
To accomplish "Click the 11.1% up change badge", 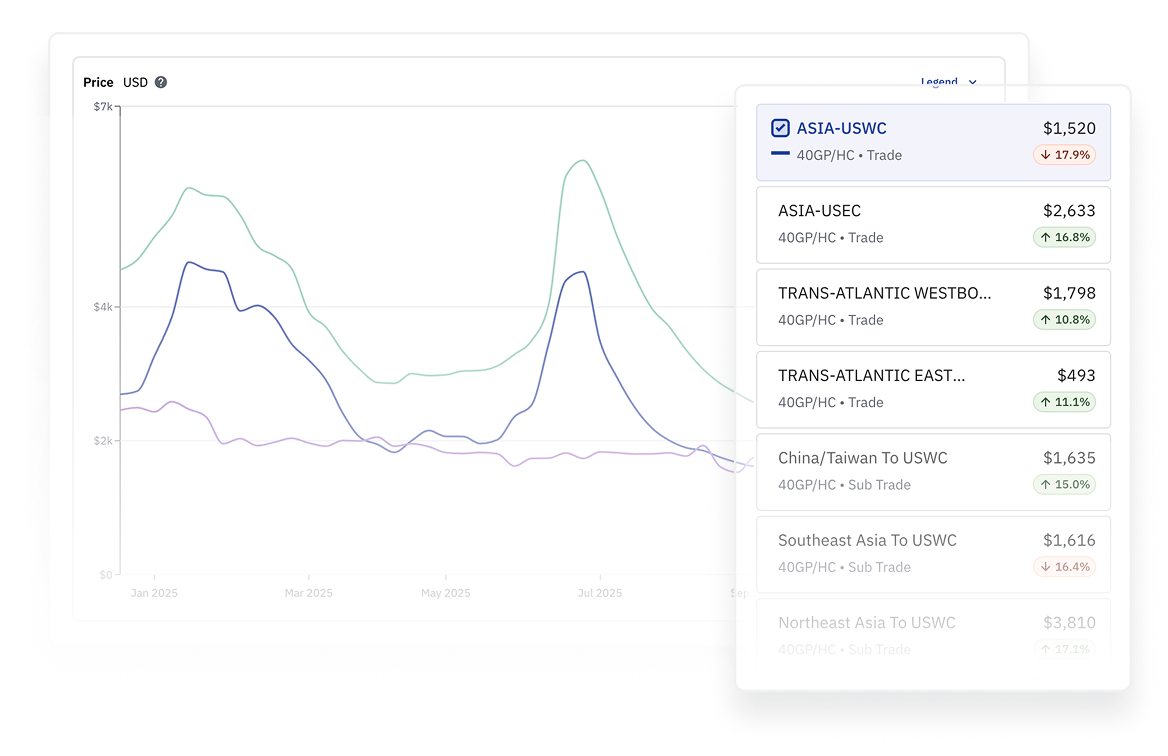I will click(x=1064, y=402).
